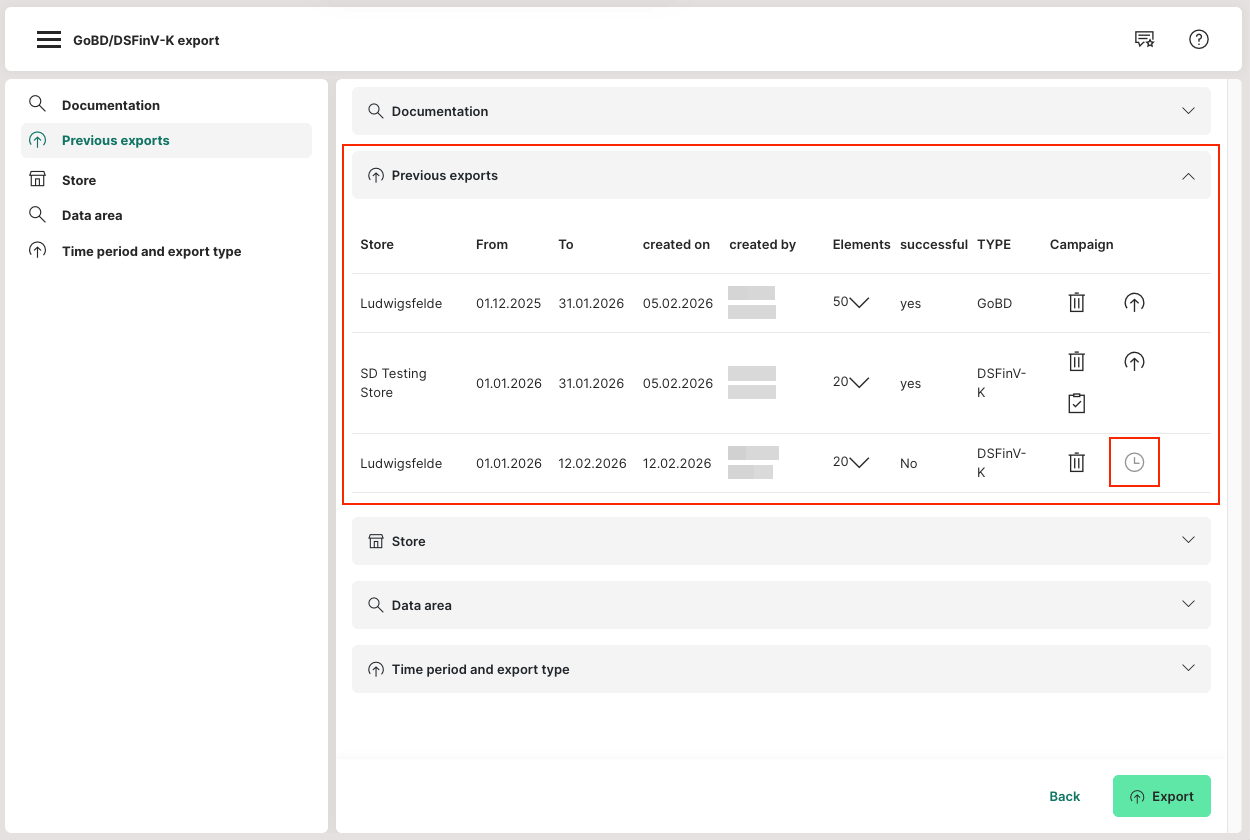Expand the 50 elements dropdown
This screenshot has width=1250, height=840.
pos(858,302)
